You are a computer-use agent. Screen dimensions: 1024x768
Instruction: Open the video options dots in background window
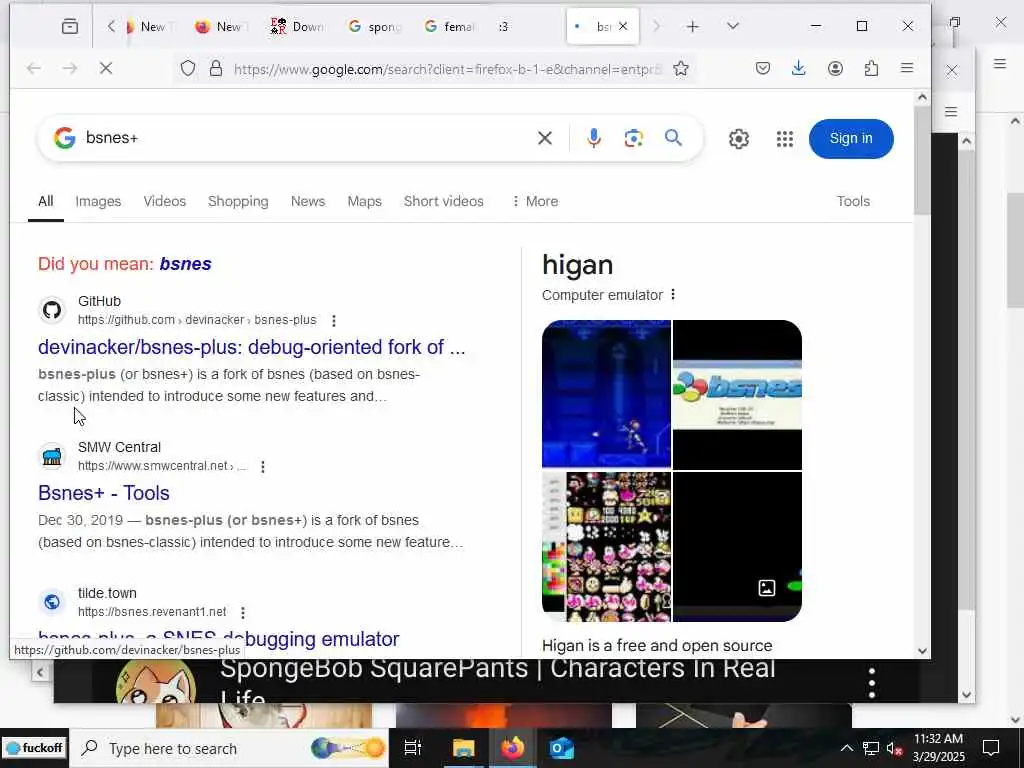(872, 683)
